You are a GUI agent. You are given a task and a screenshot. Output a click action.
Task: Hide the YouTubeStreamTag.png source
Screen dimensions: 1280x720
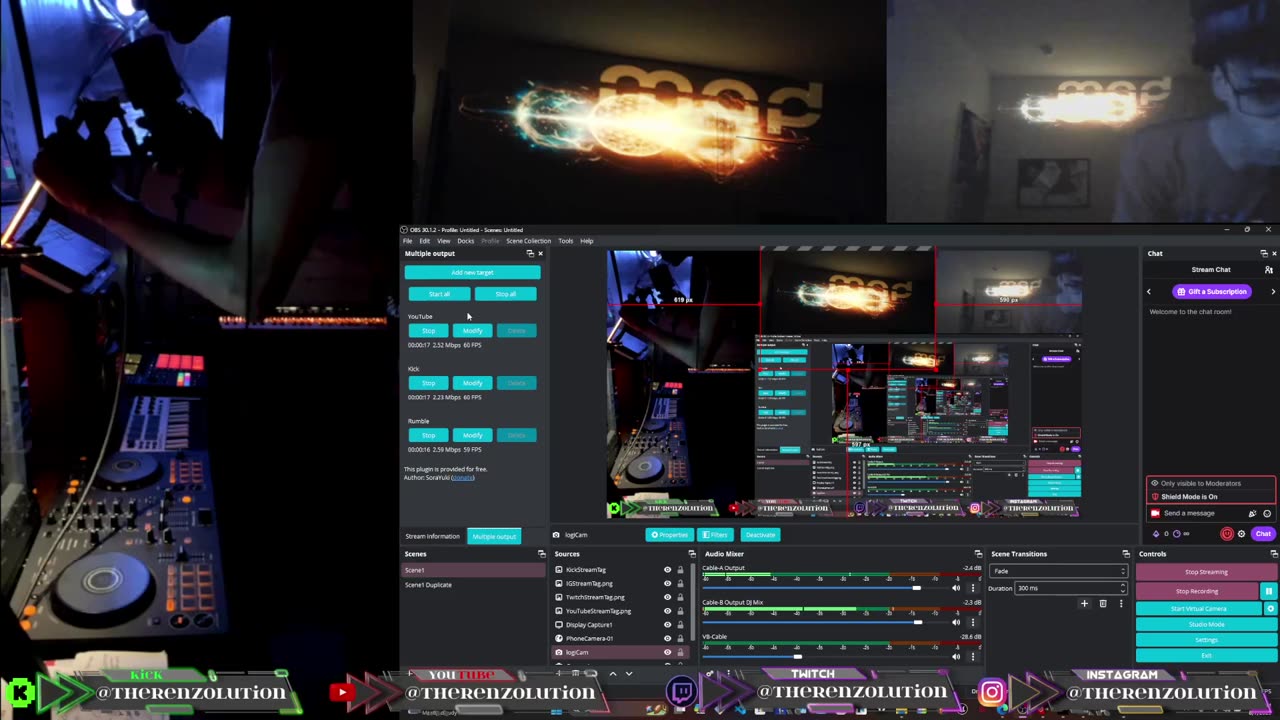tap(667, 611)
